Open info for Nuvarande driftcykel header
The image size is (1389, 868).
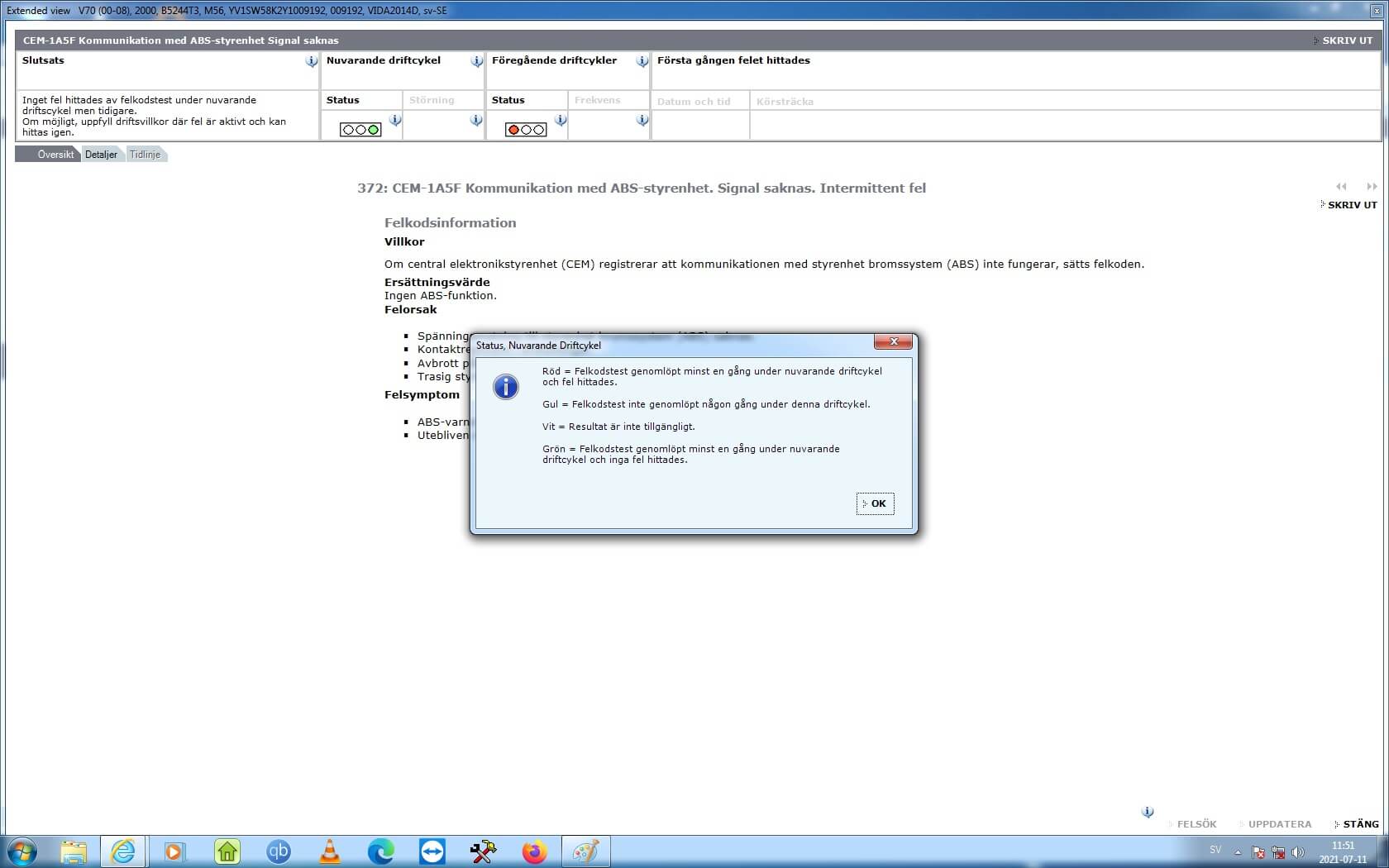[x=476, y=61]
